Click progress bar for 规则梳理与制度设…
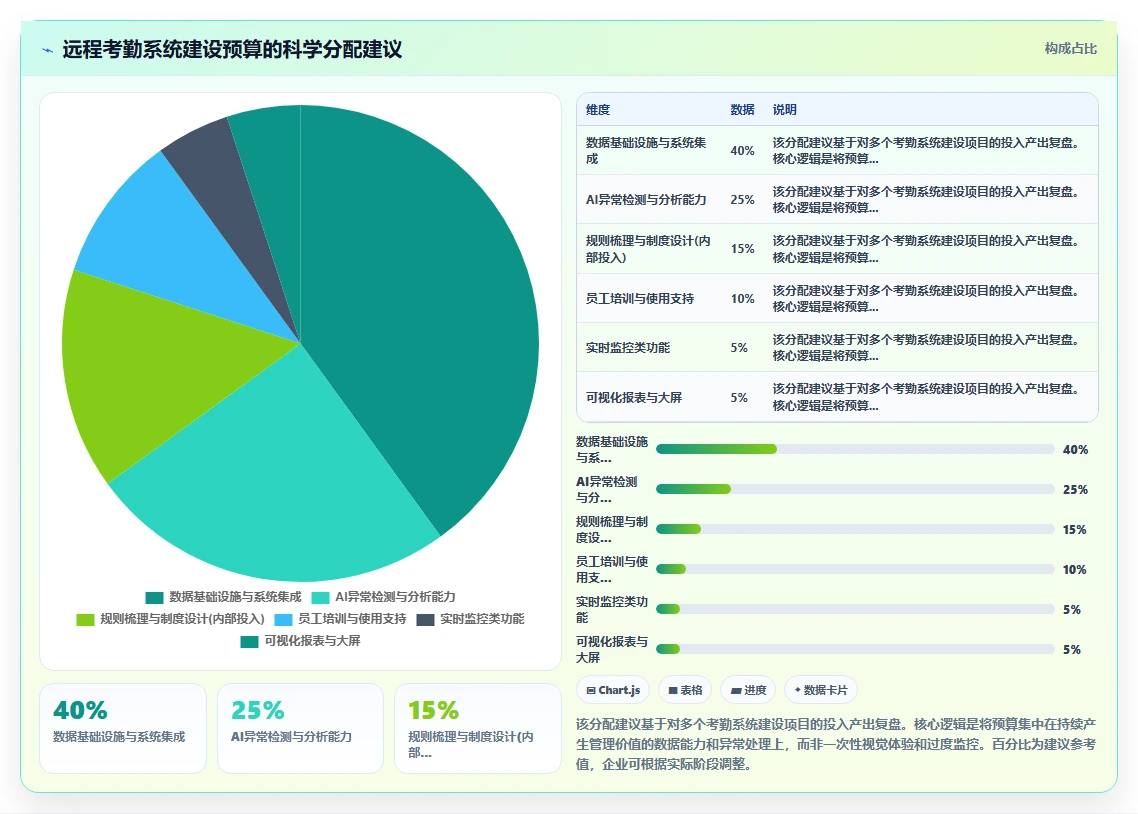 coord(855,529)
